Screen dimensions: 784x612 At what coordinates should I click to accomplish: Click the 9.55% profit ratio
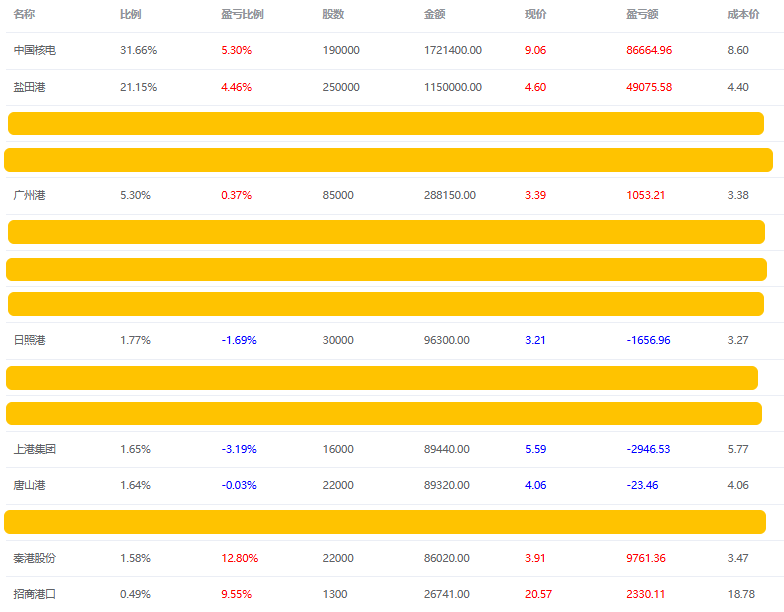click(x=236, y=594)
